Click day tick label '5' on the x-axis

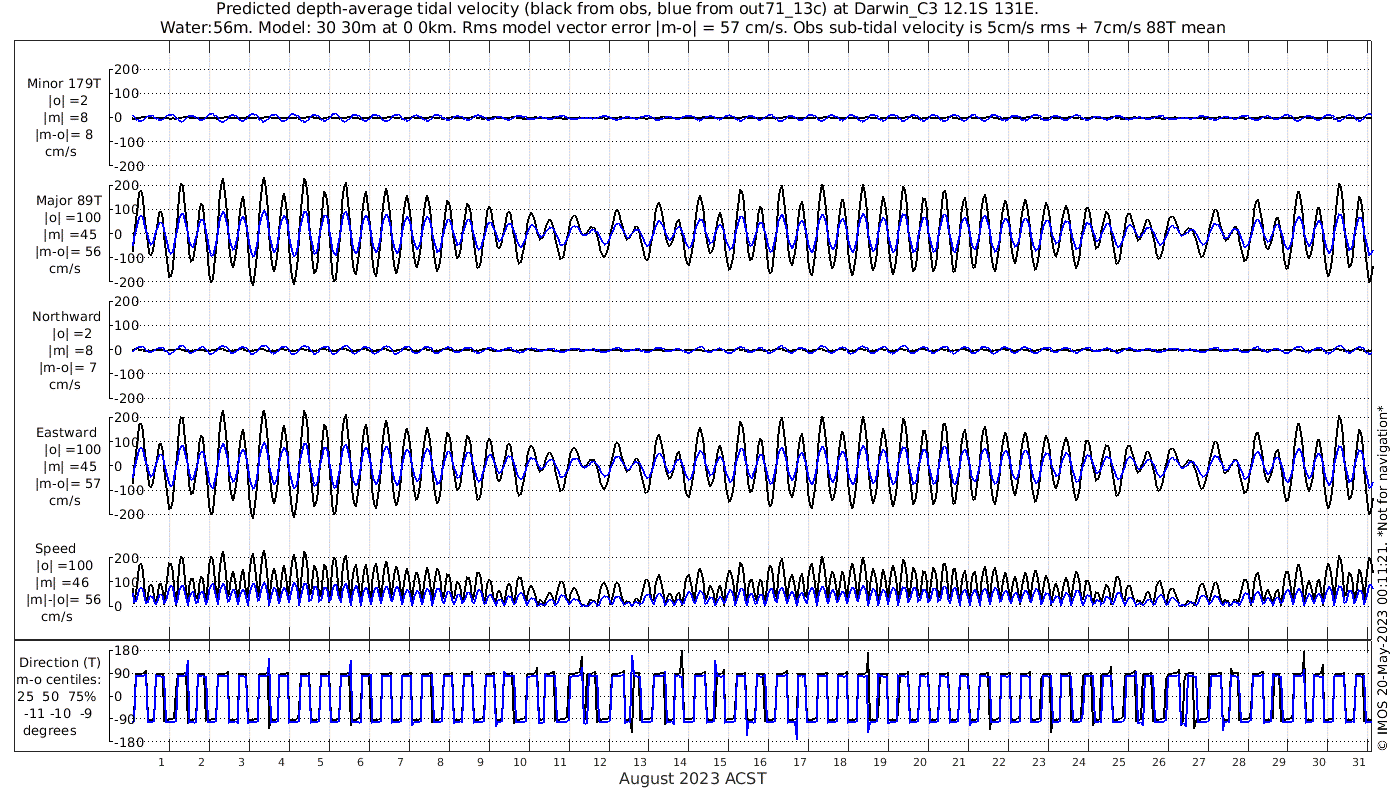[x=320, y=762]
